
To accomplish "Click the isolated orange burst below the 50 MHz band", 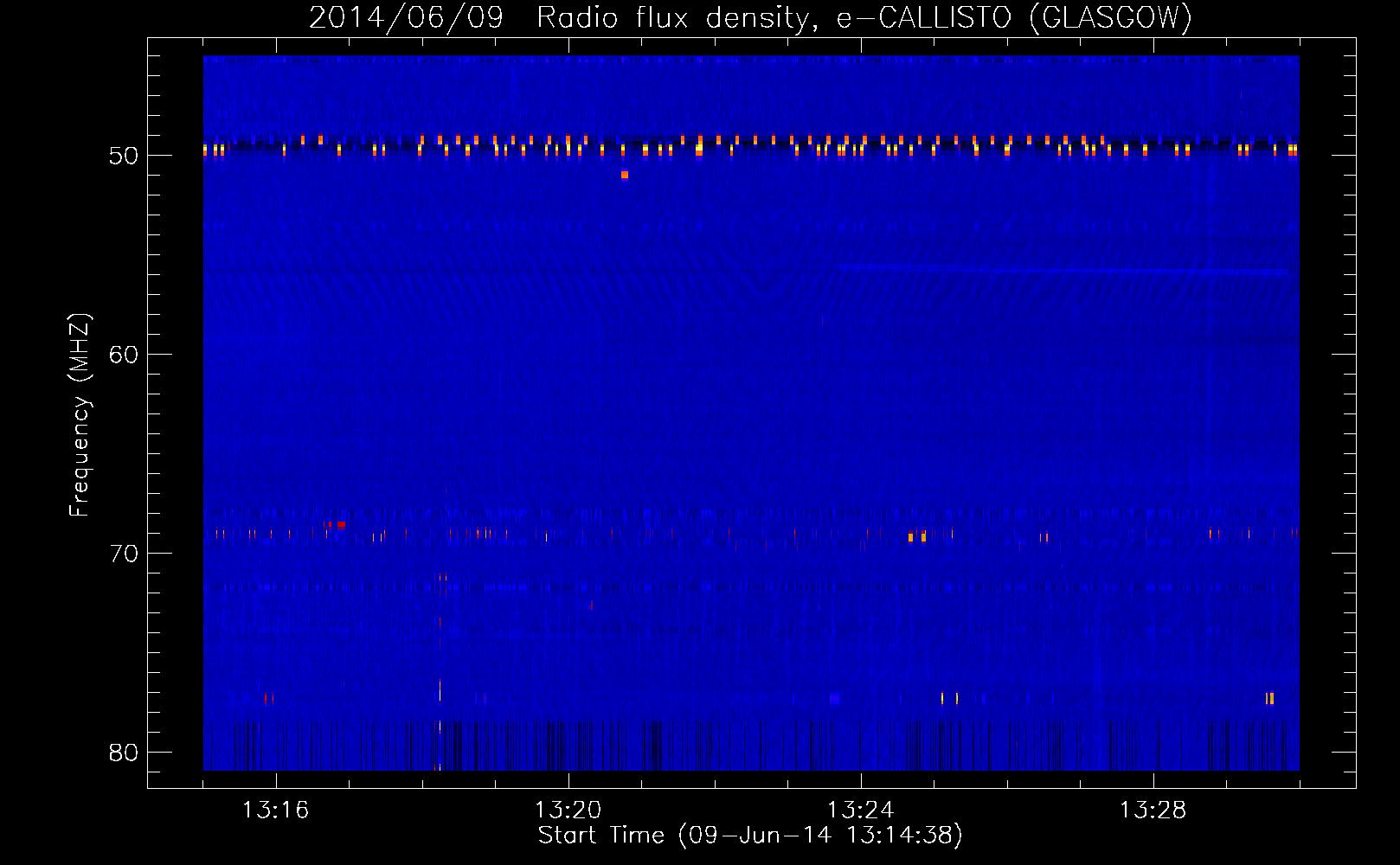I will (x=625, y=175).
